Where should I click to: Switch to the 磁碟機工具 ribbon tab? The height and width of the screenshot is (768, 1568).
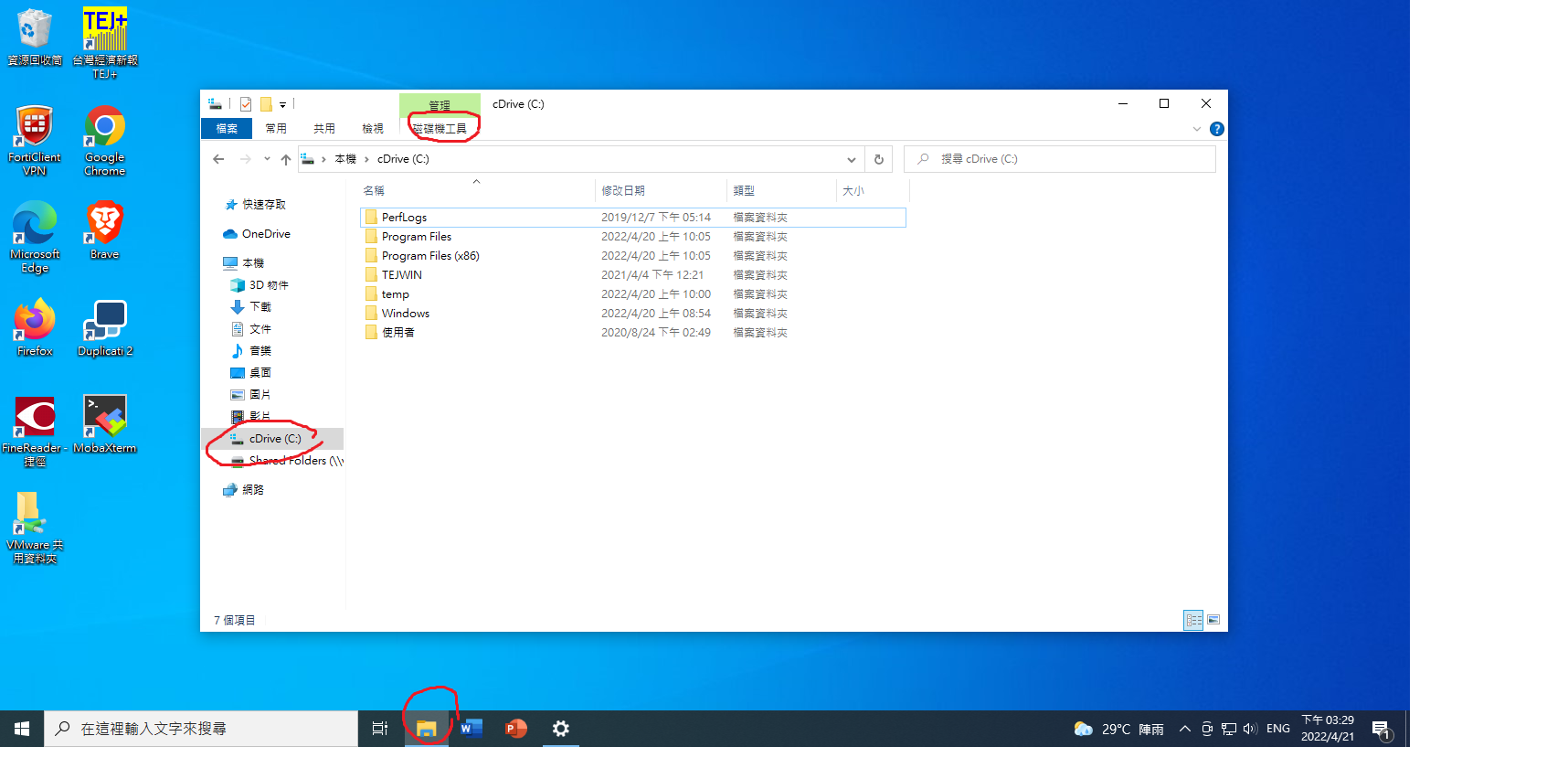[x=440, y=129]
